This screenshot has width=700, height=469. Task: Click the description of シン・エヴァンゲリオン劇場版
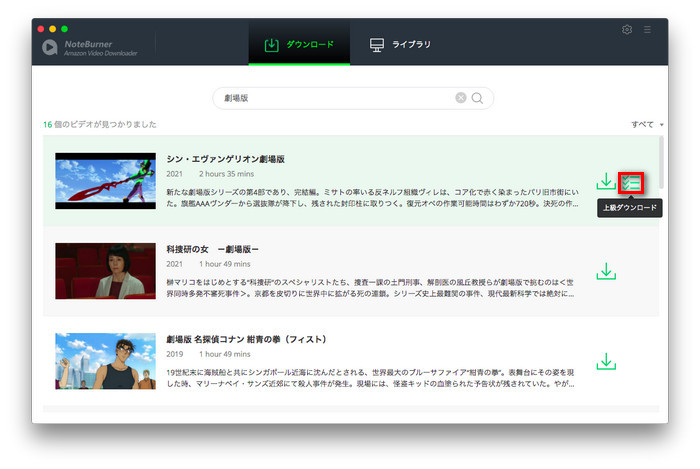pos(372,198)
